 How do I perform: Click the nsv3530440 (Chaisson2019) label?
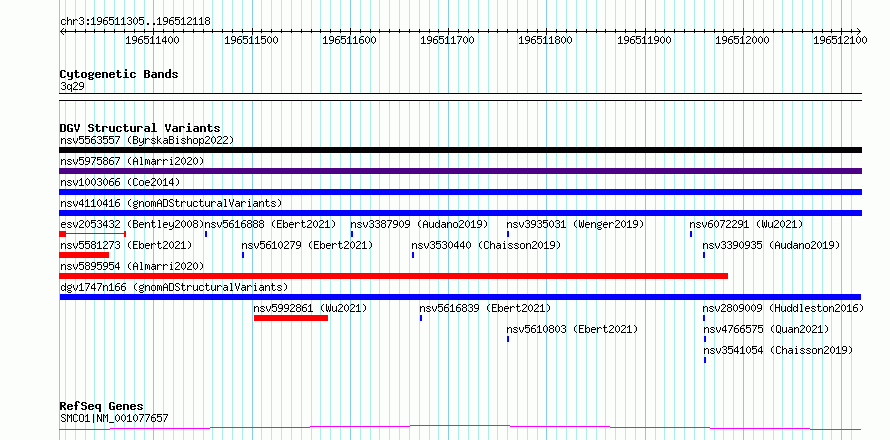click(486, 245)
